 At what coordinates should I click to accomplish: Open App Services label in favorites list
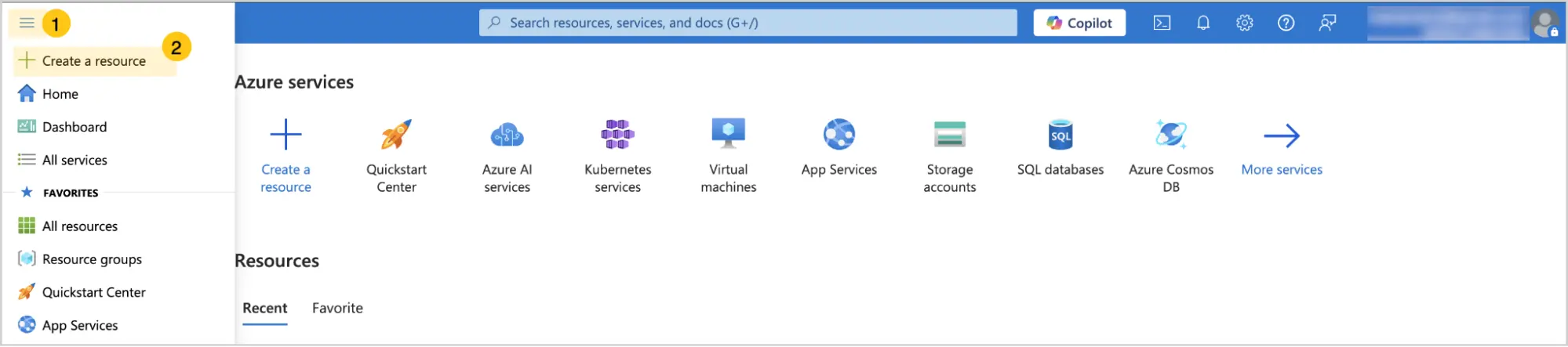click(x=80, y=325)
